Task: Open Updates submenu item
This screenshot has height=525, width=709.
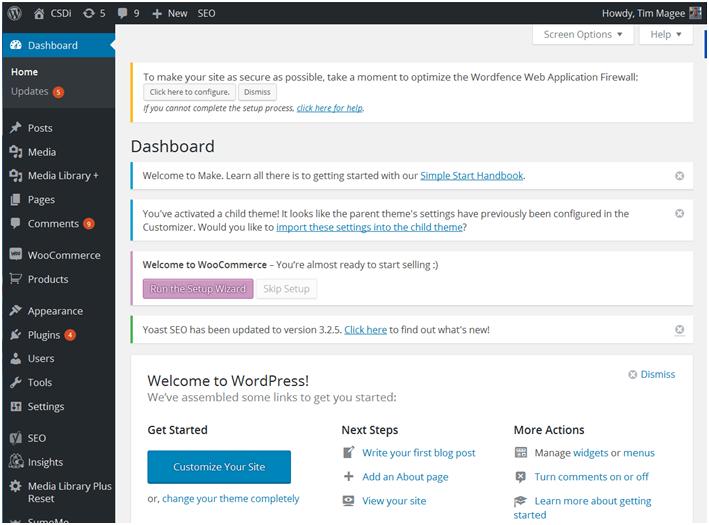Action: pos(29,91)
